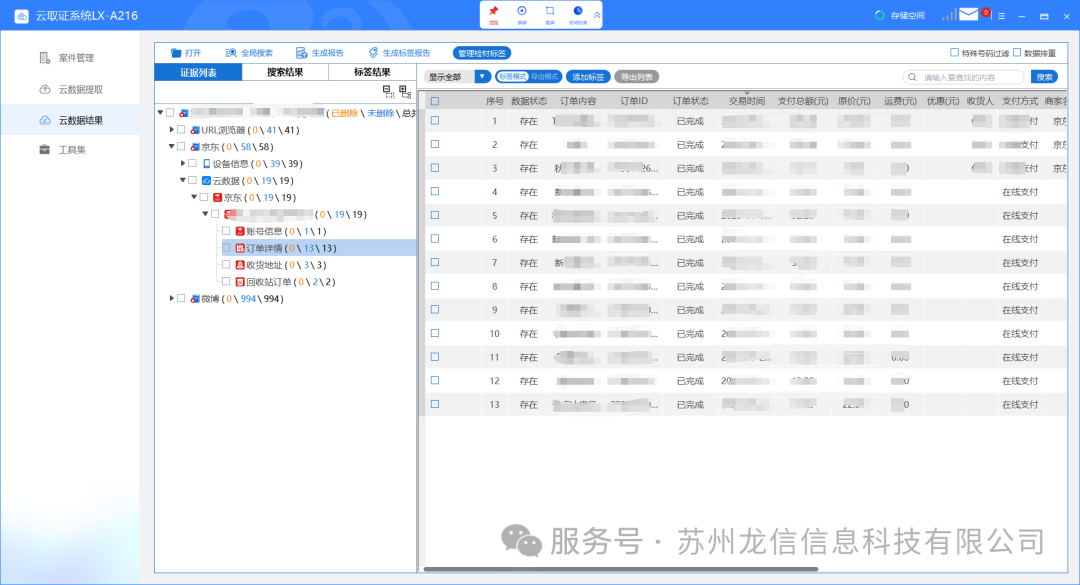Click the clock time-check icon
This screenshot has height=585, width=1080.
(x=577, y=11)
